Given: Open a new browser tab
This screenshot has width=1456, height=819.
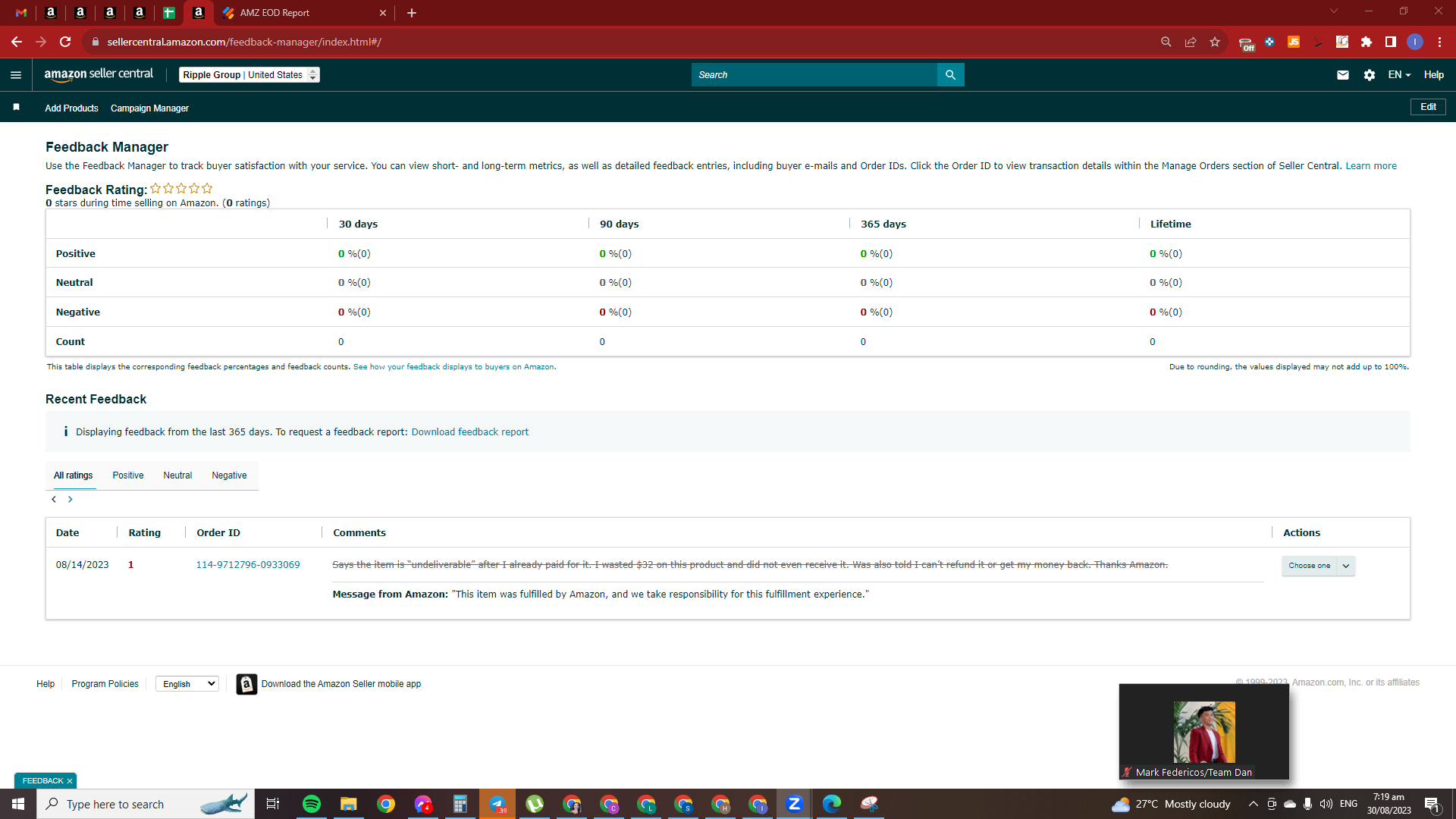Looking at the screenshot, I should coord(412,13).
